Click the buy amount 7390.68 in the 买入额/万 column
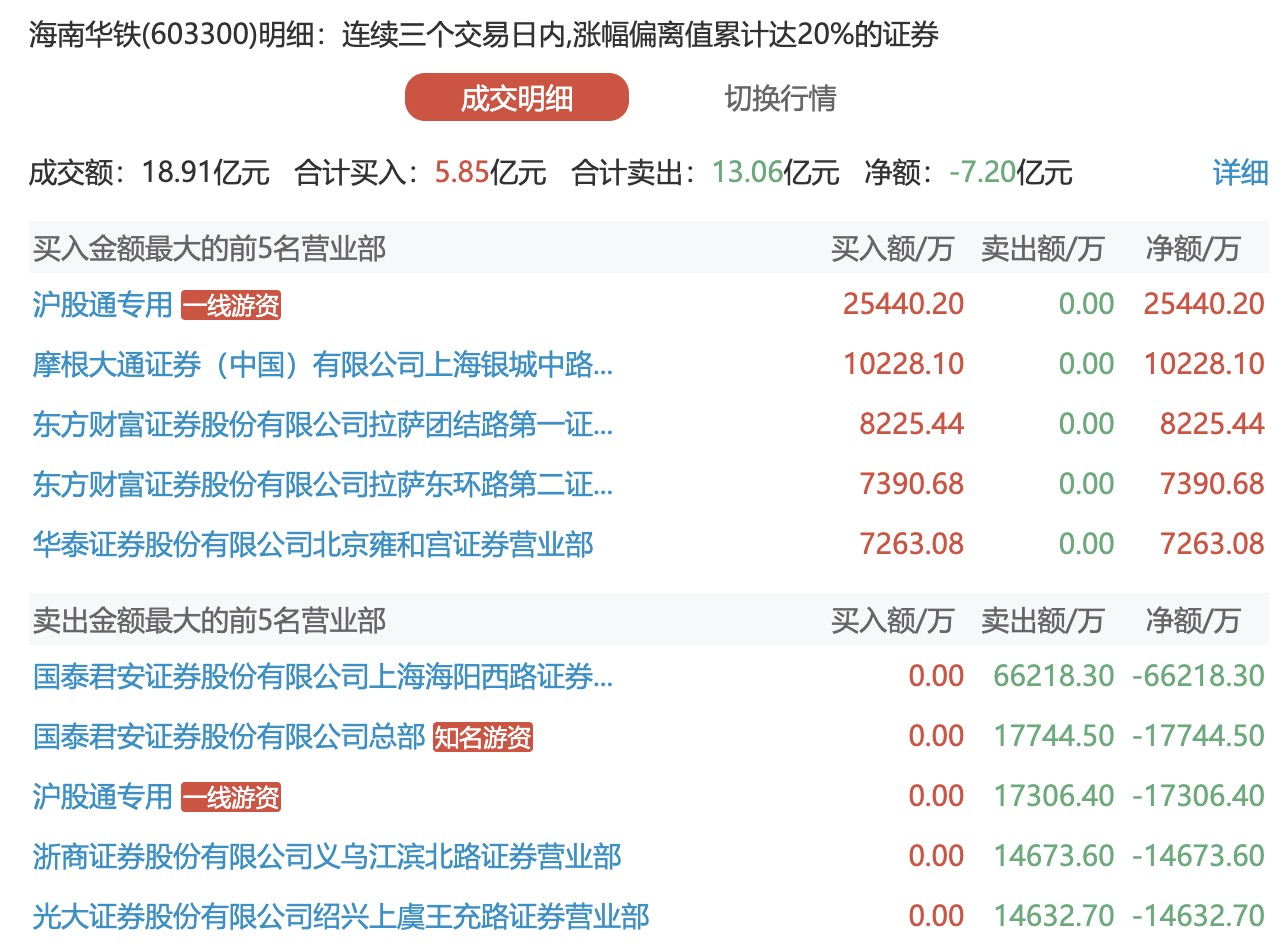The width and height of the screenshot is (1286, 950). coord(912,484)
